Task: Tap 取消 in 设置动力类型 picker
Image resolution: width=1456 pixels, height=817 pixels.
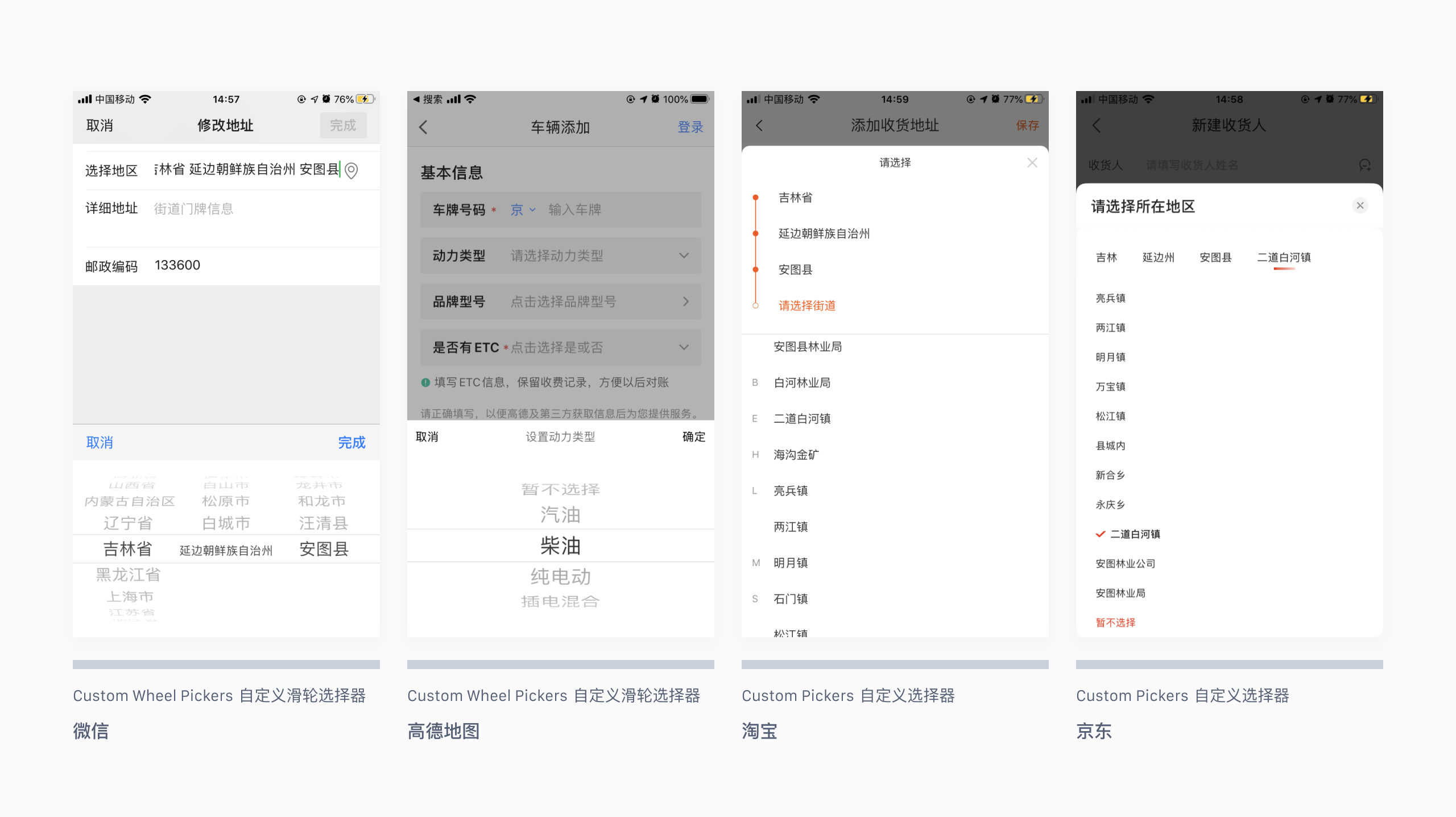Action: coord(427,437)
